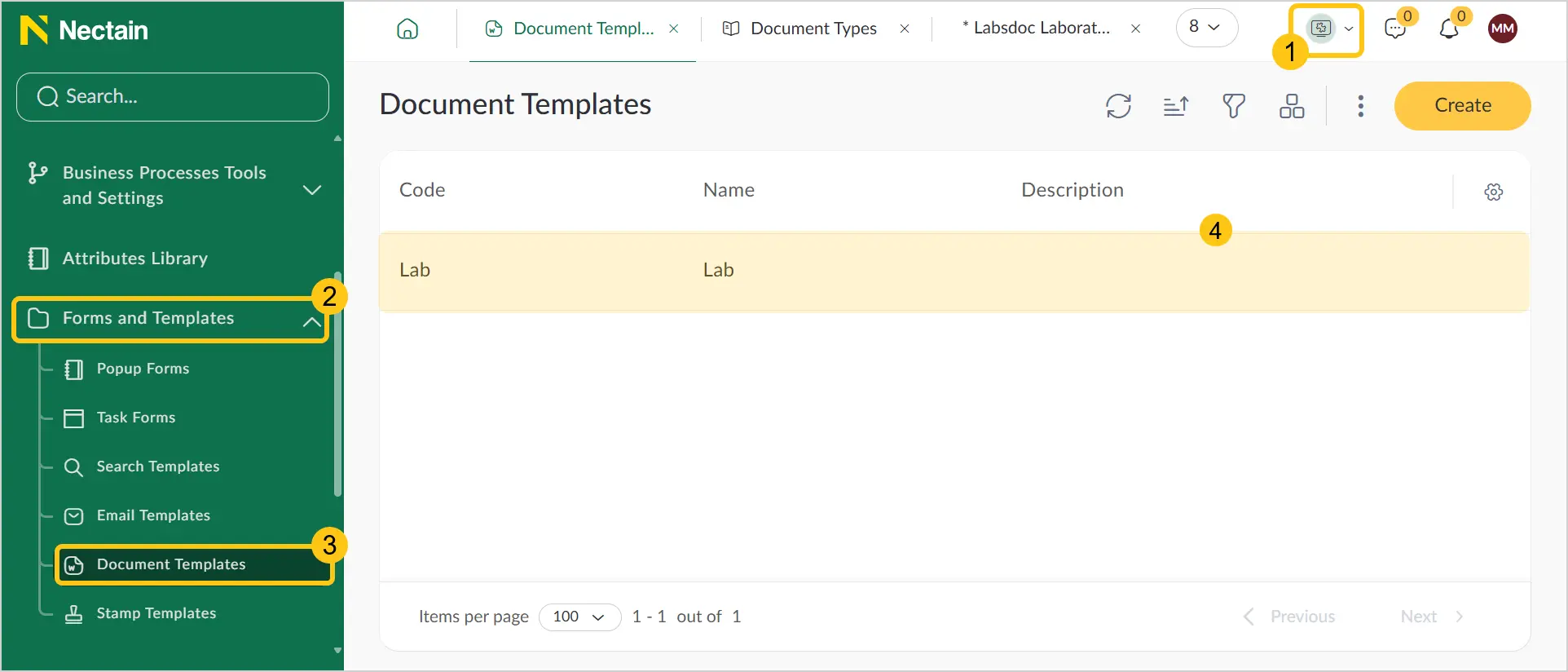The image size is (1568, 672).
Task: Open the tab counter dropdown showing 8
Action: point(1206,28)
